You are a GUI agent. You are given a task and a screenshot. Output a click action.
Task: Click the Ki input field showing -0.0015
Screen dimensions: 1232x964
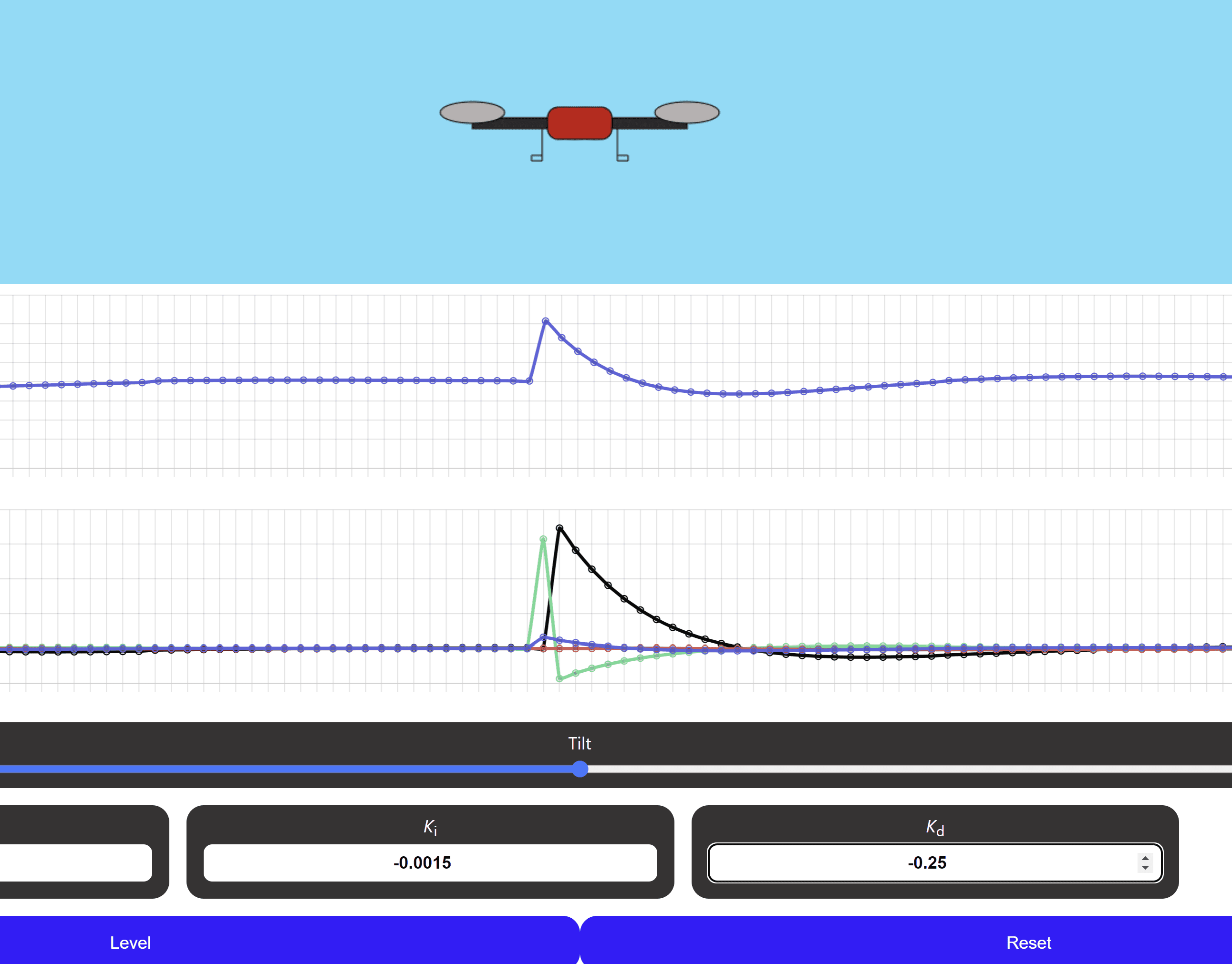click(430, 862)
